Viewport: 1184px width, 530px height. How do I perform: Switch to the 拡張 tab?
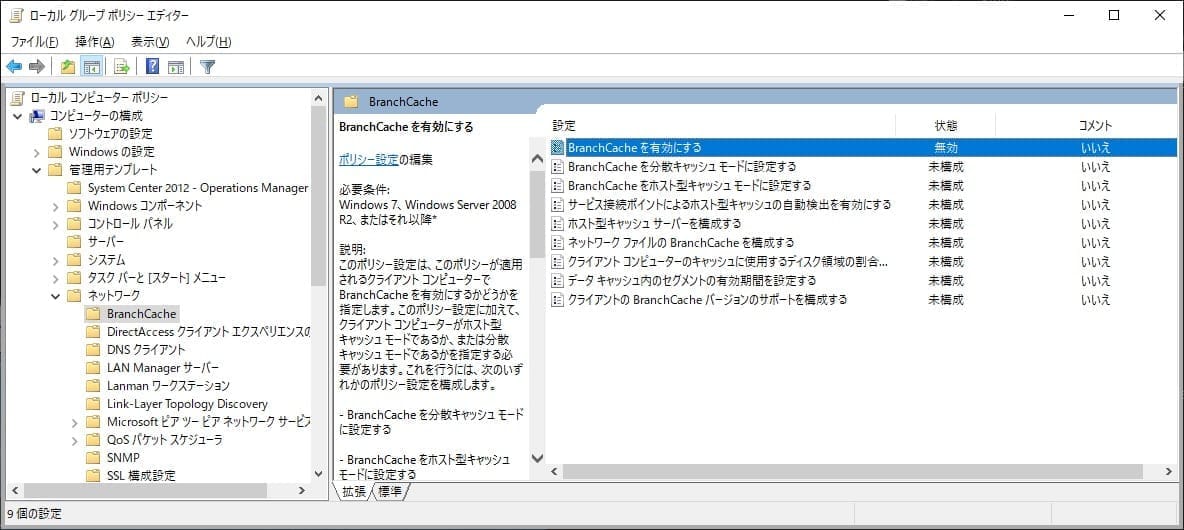[353, 491]
